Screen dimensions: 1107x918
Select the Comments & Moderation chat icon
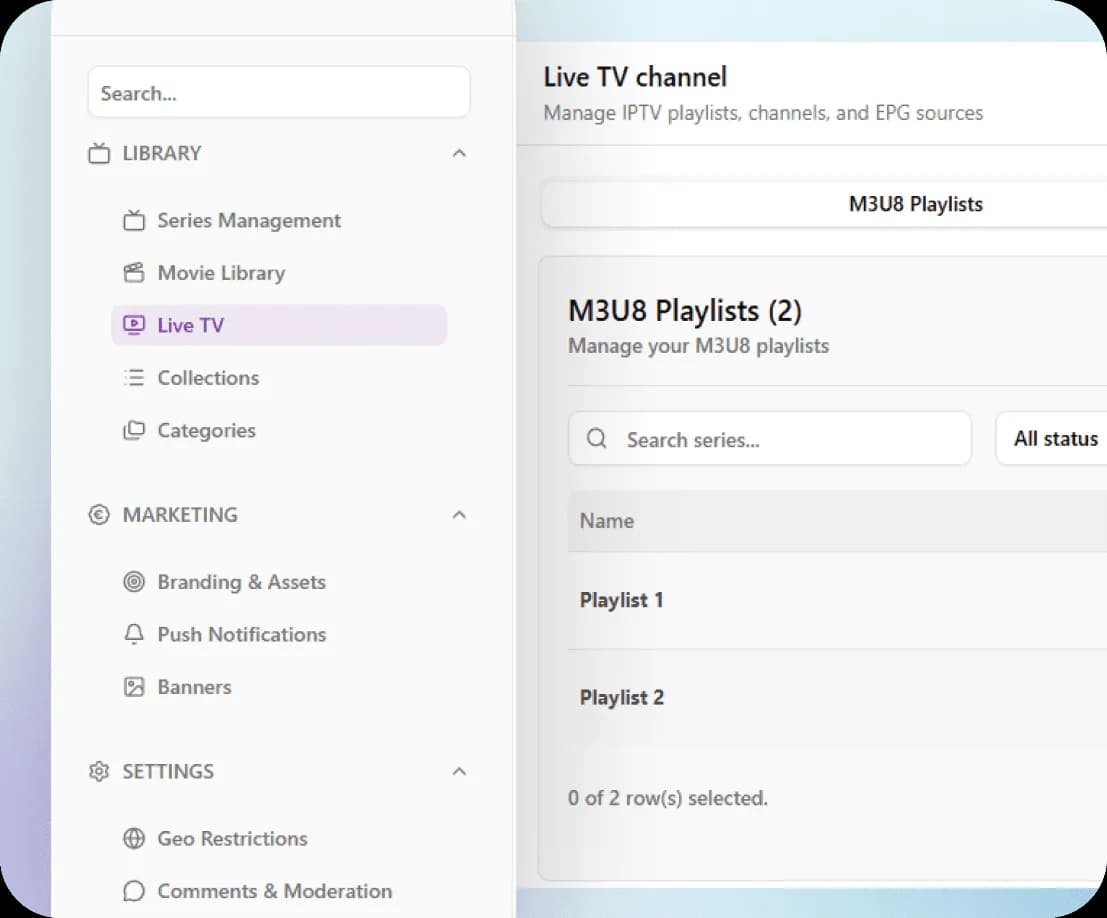pyautogui.click(x=134, y=890)
